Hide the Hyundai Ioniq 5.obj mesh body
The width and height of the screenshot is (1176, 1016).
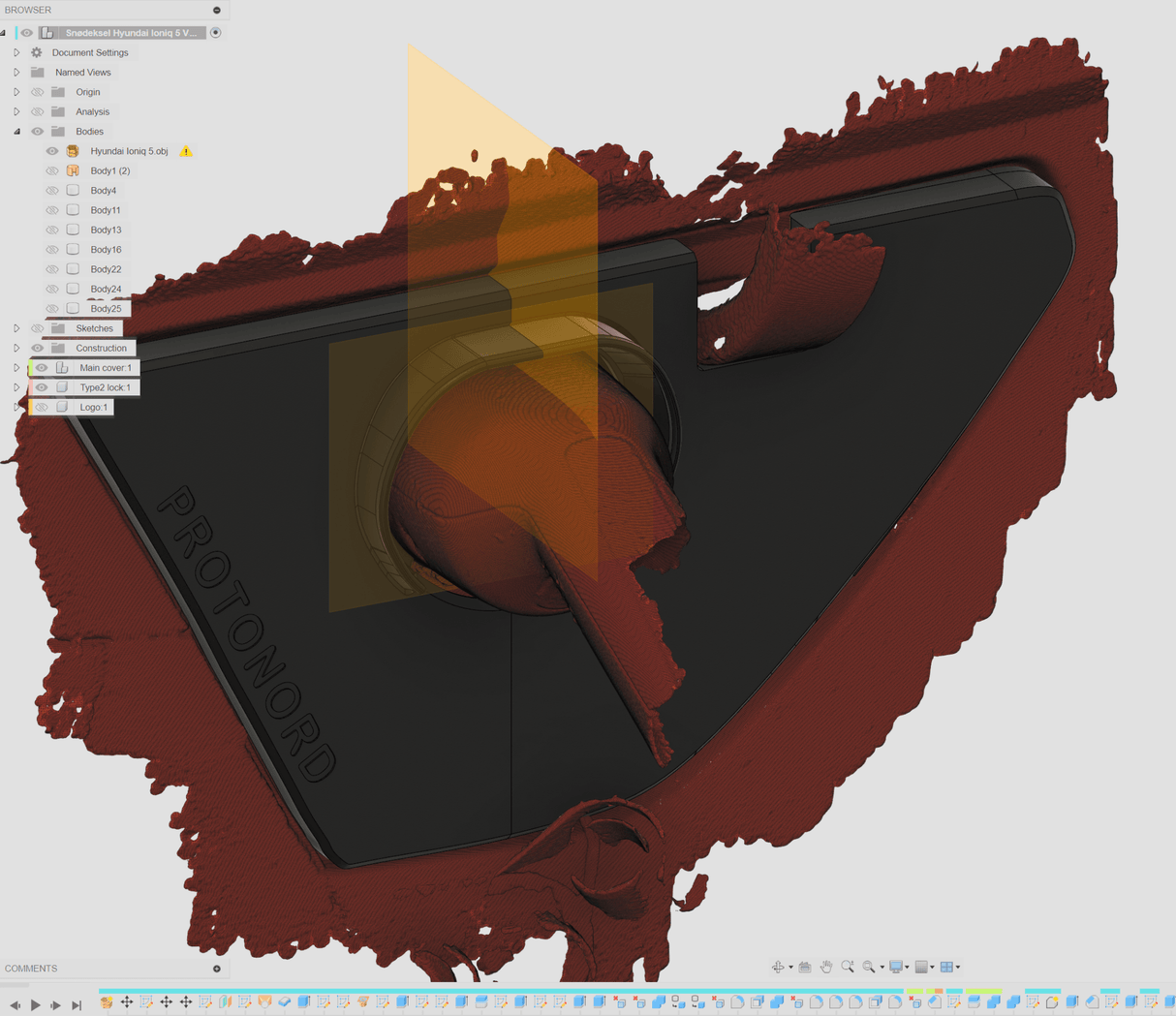pyautogui.click(x=52, y=151)
